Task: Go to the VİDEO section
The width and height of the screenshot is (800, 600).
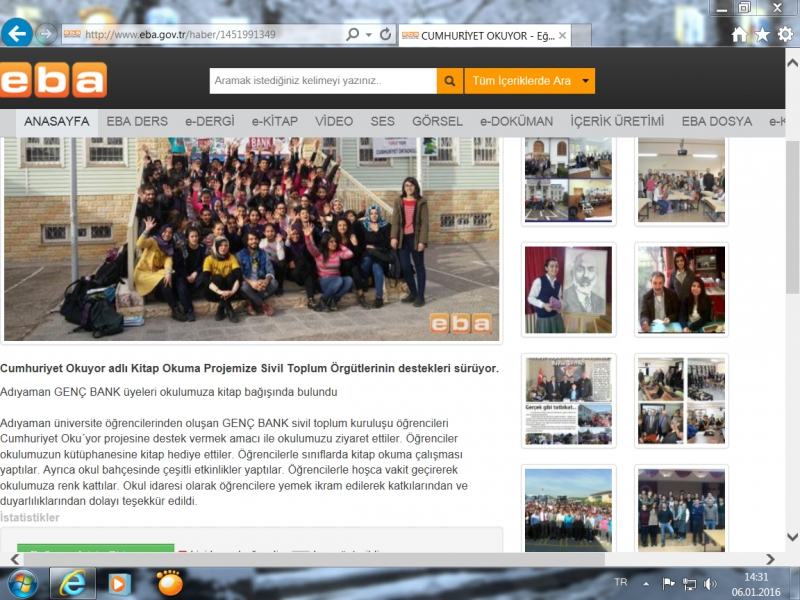Action: pos(334,121)
